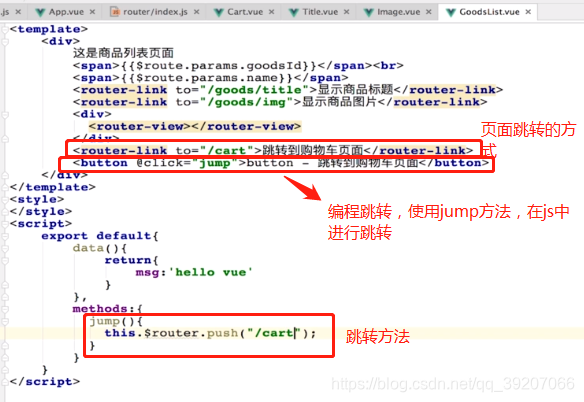Click the Vue icon on GoodsList.vue tab
This screenshot has height=402, width=584.
(x=451, y=13)
